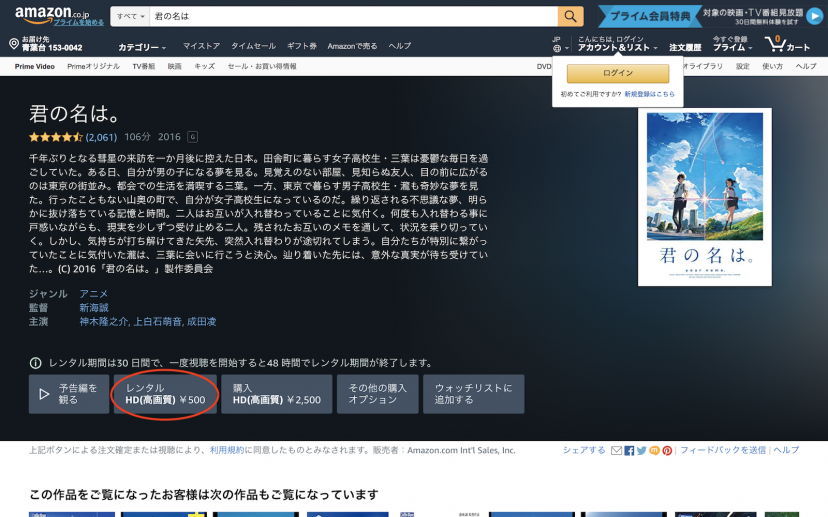Click プライムを始める link under logo
The height and width of the screenshot is (517, 828).
[x=79, y=23]
